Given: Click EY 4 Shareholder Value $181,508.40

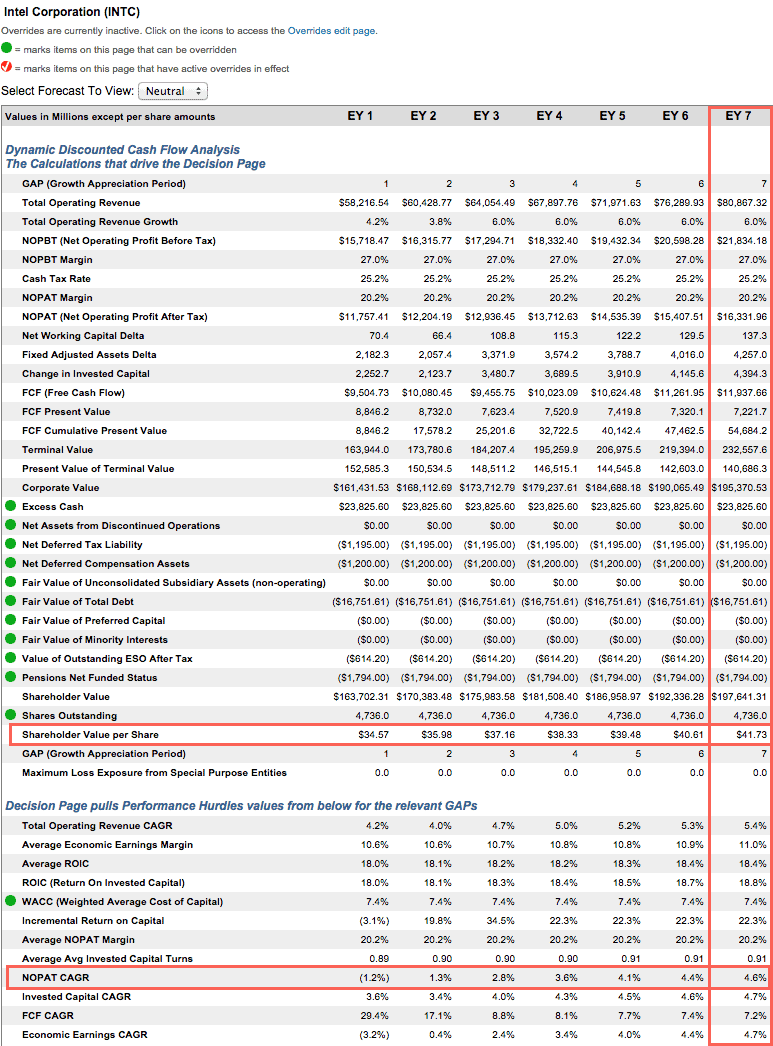Looking at the screenshot, I should [550, 696].
